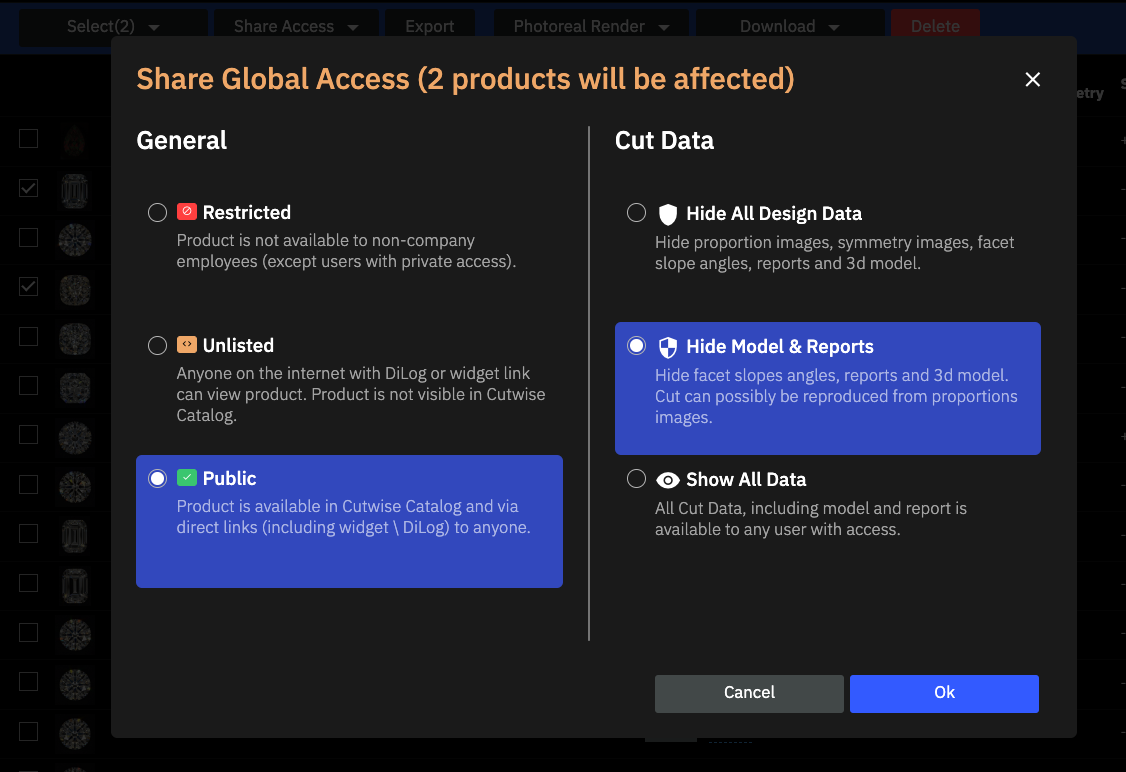Toggle the fifth row checkbox in the product list
1126x772 pixels.
tap(28, 337)
